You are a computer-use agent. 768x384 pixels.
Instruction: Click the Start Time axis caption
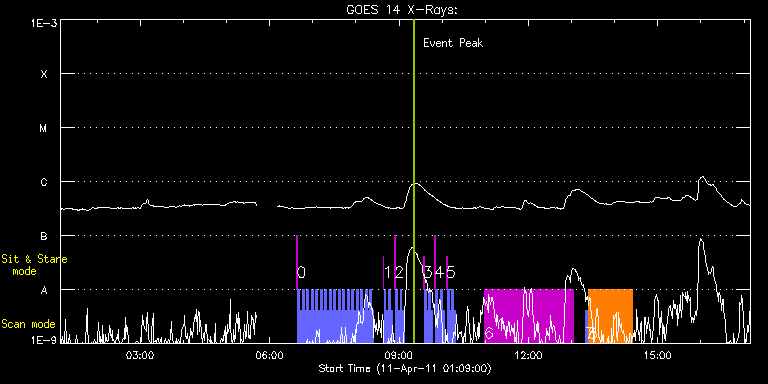click(x=405, y=368)
